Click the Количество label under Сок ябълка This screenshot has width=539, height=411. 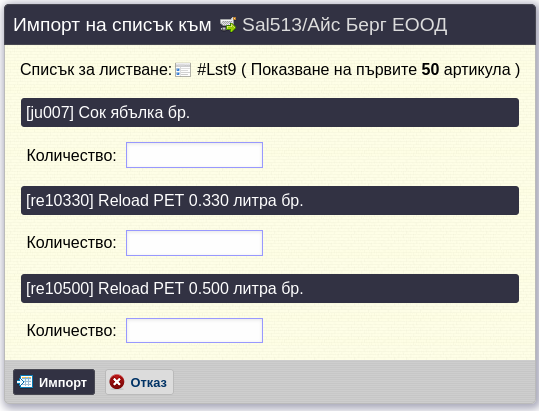point(72,155)
